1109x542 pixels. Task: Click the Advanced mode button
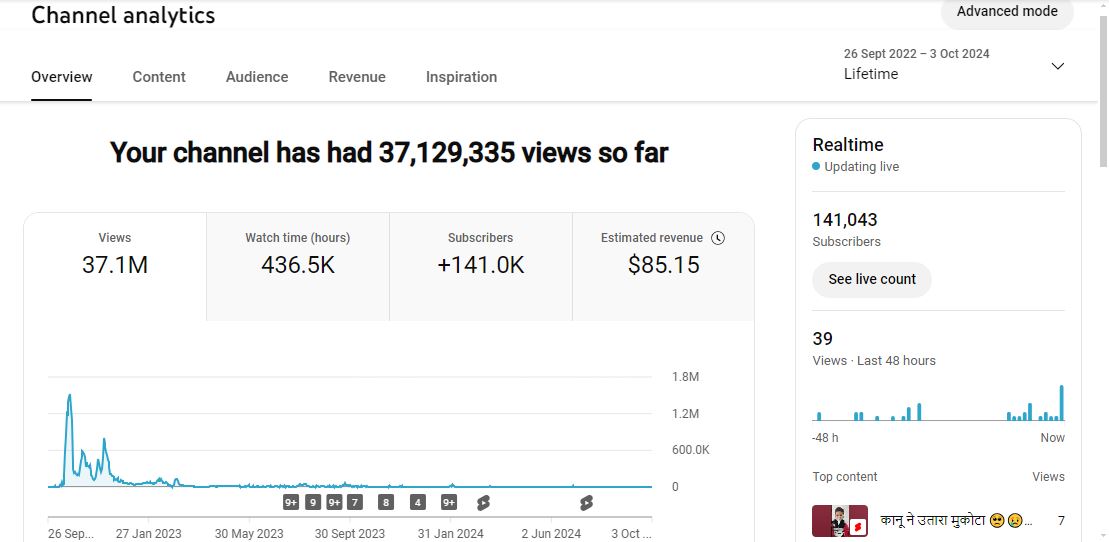(x=1006, y=12)
